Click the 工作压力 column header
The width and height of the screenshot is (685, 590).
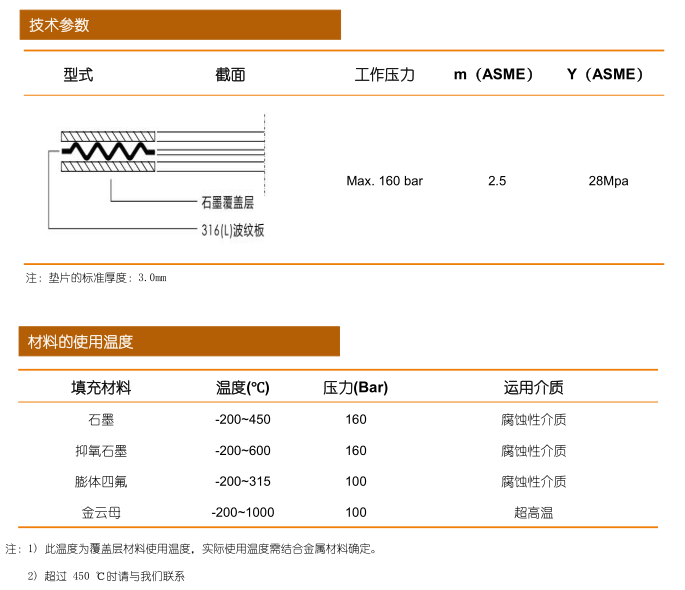(385, 75)
